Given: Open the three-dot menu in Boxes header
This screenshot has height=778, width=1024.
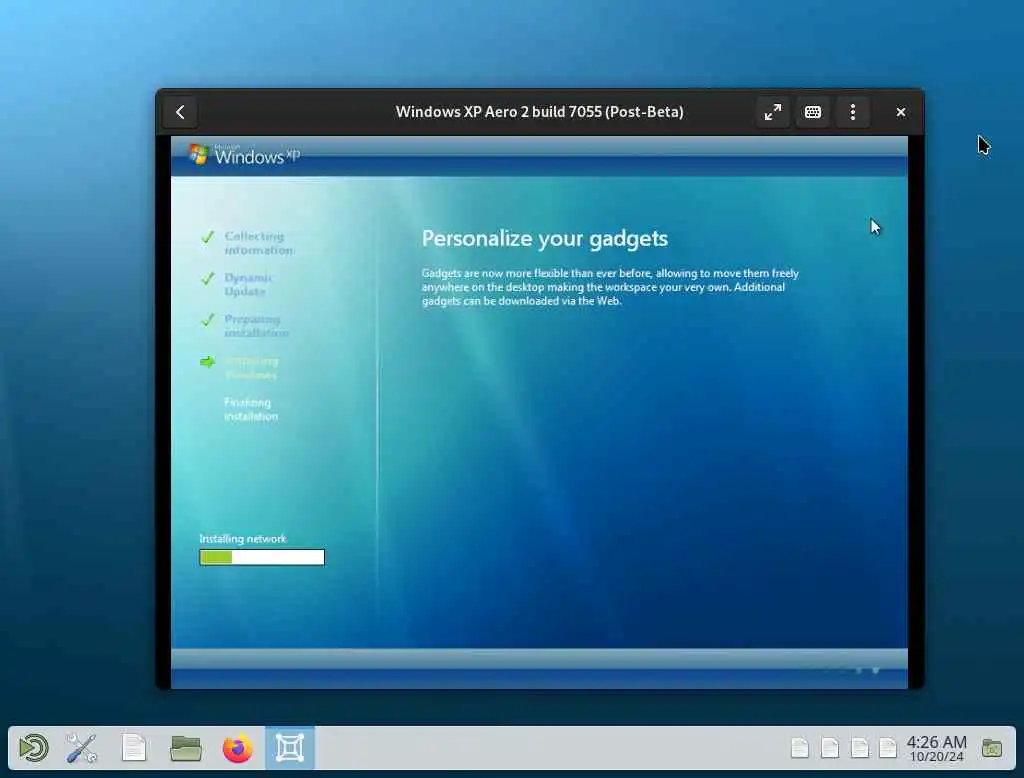Looking at the screenshot, I should click(x=852, y=112).
